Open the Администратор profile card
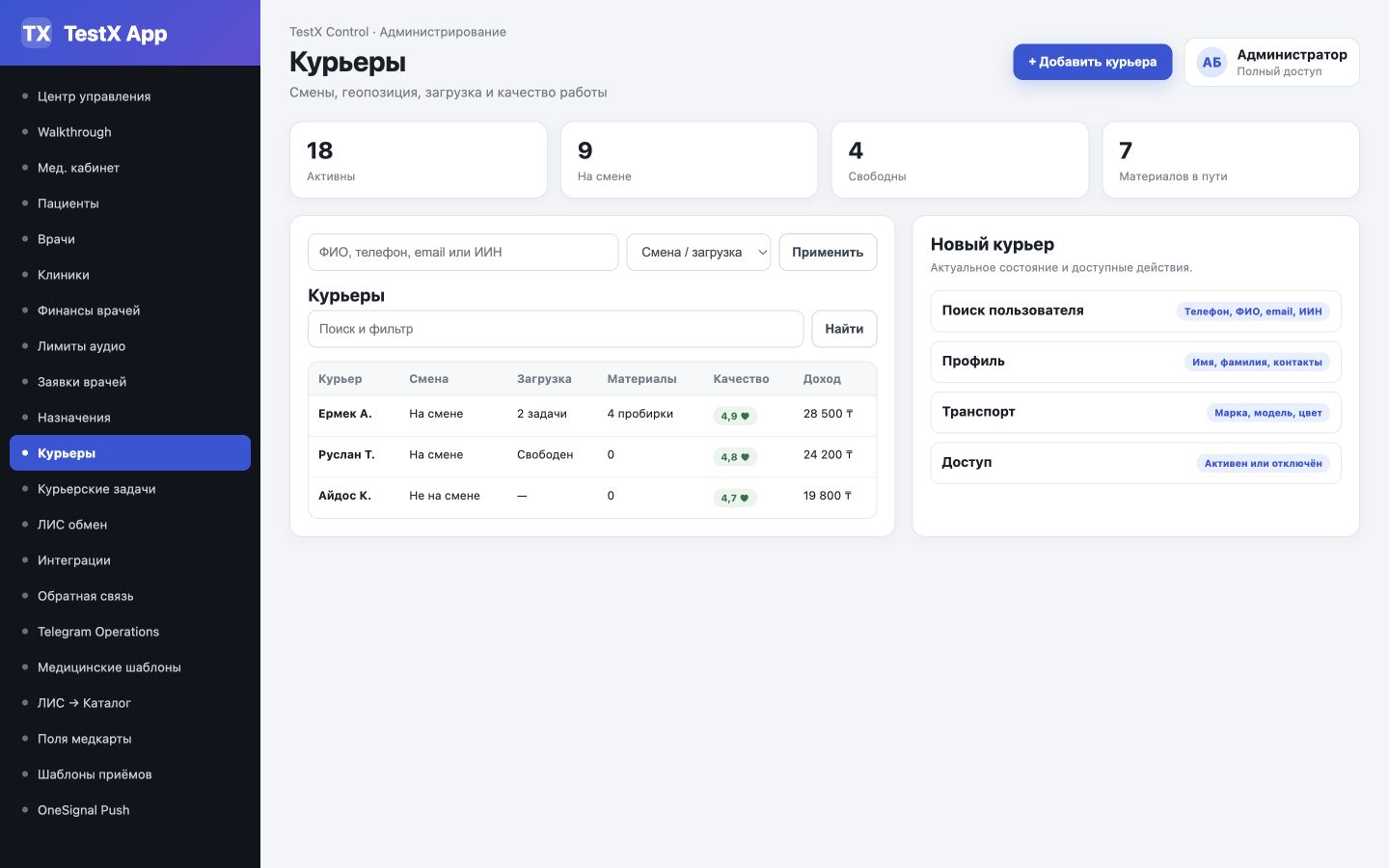The height and width of the screenshot is (868, 1389). pyautogui.click(x=1271, y=62)
